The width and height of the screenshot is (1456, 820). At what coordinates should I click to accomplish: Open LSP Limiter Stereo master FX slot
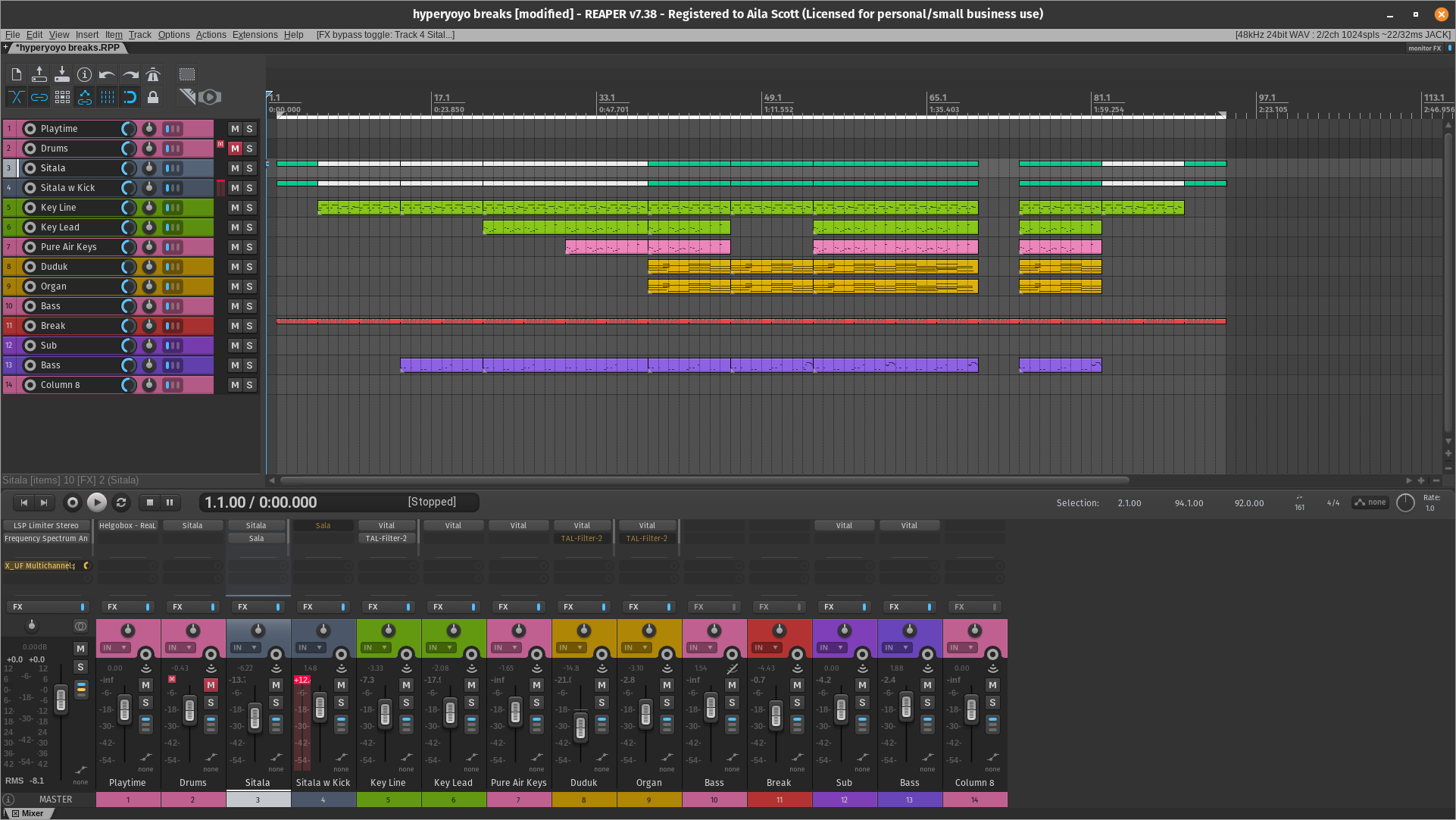[x=46, y=525]
